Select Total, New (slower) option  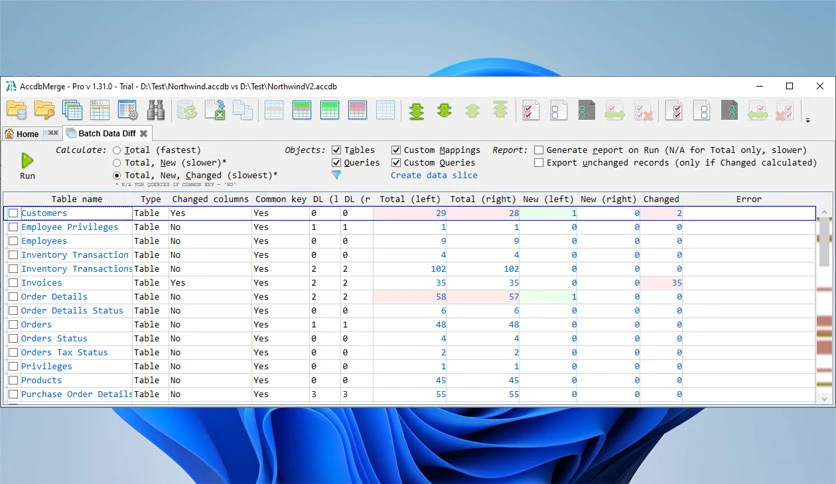point(117,163)
